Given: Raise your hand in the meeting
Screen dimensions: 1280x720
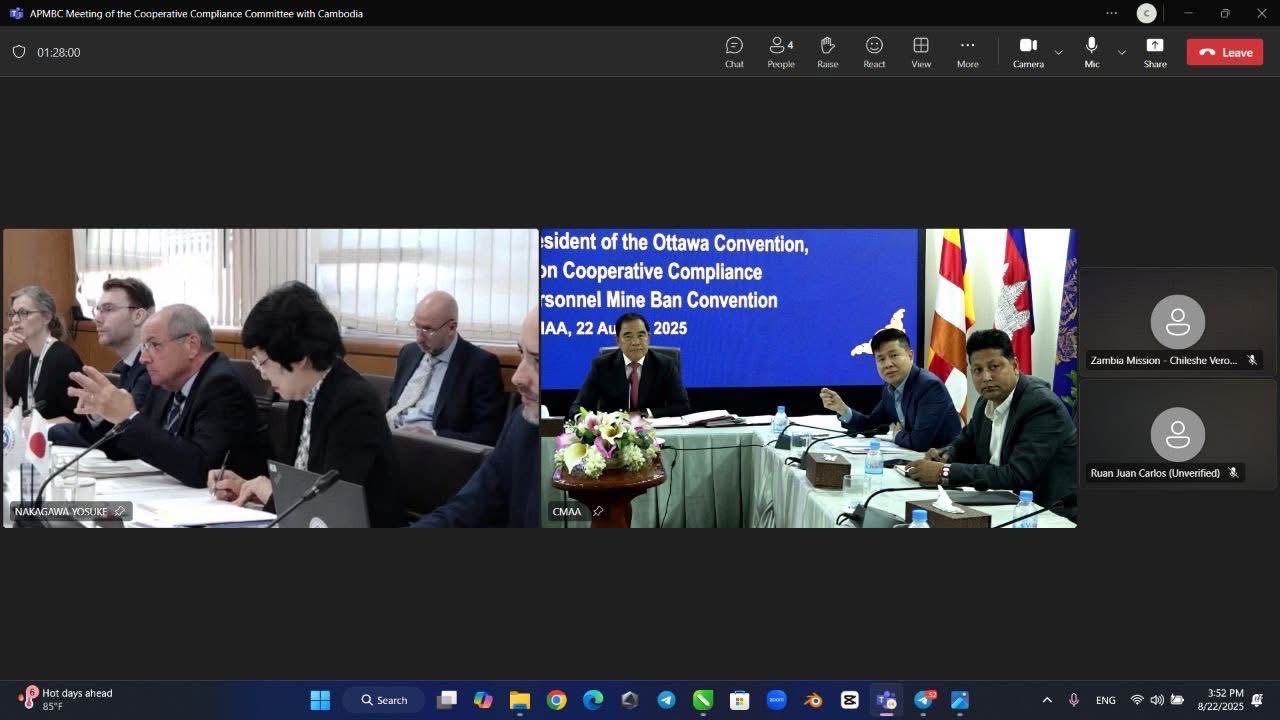Looking at the screenshot, I should coord(827,52).
